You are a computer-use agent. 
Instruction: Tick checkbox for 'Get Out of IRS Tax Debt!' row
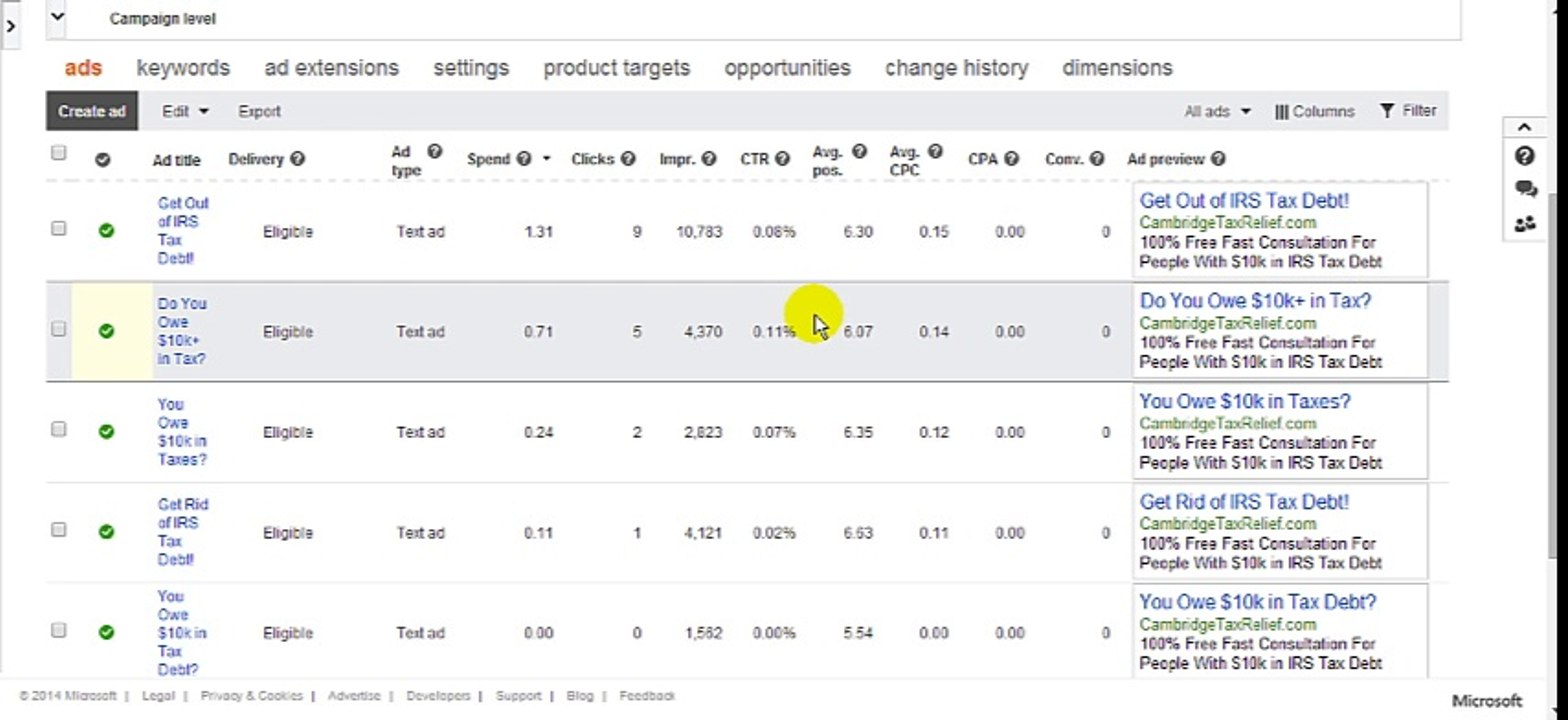click(x=58, y=228)
